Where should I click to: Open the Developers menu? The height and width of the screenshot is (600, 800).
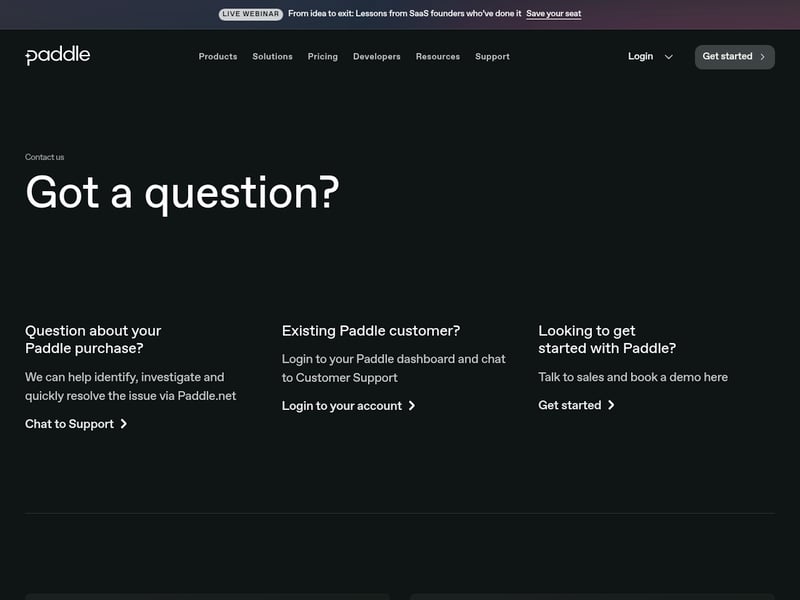(x=377, y=57)
